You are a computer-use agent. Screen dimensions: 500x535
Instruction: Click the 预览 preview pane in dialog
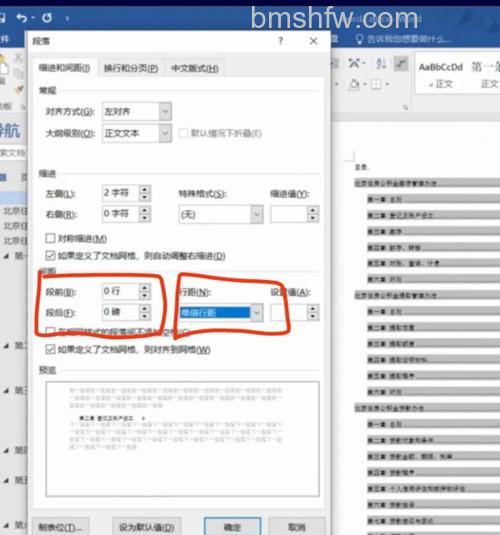click(x=182, y=438)
